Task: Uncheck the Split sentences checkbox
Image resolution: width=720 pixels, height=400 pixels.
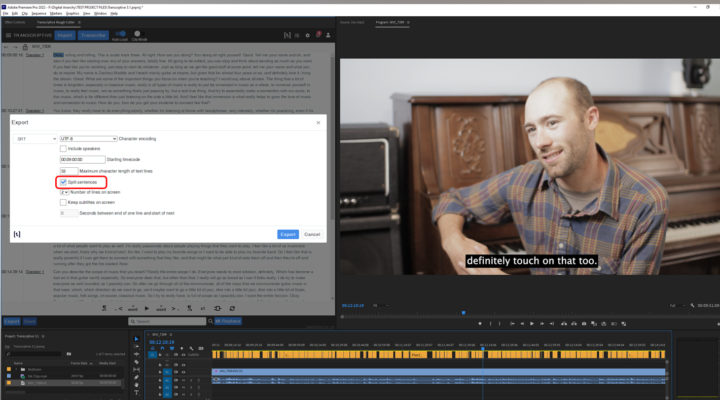Action: click(x=63, y=182)
